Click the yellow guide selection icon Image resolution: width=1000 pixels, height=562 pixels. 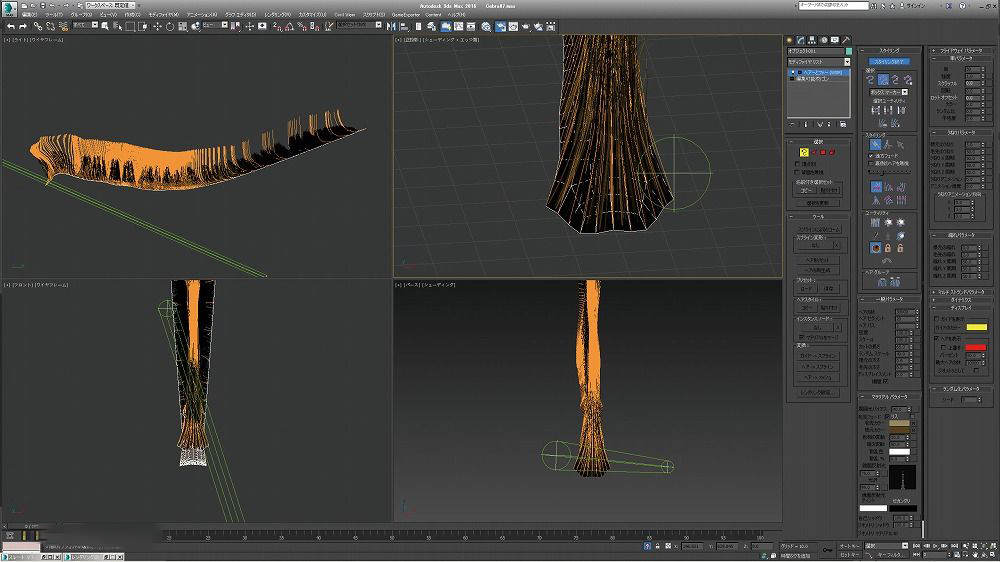(803, 152)
